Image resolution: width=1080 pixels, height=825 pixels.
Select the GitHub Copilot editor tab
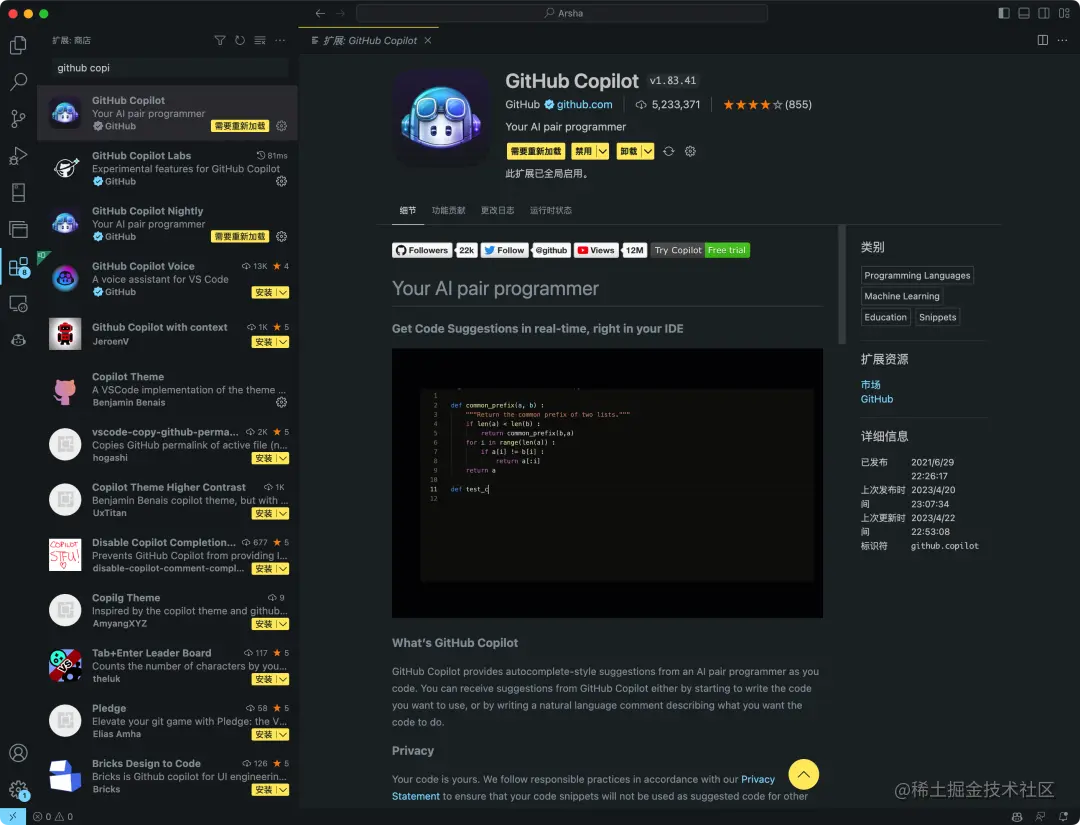tap(368, 41)
